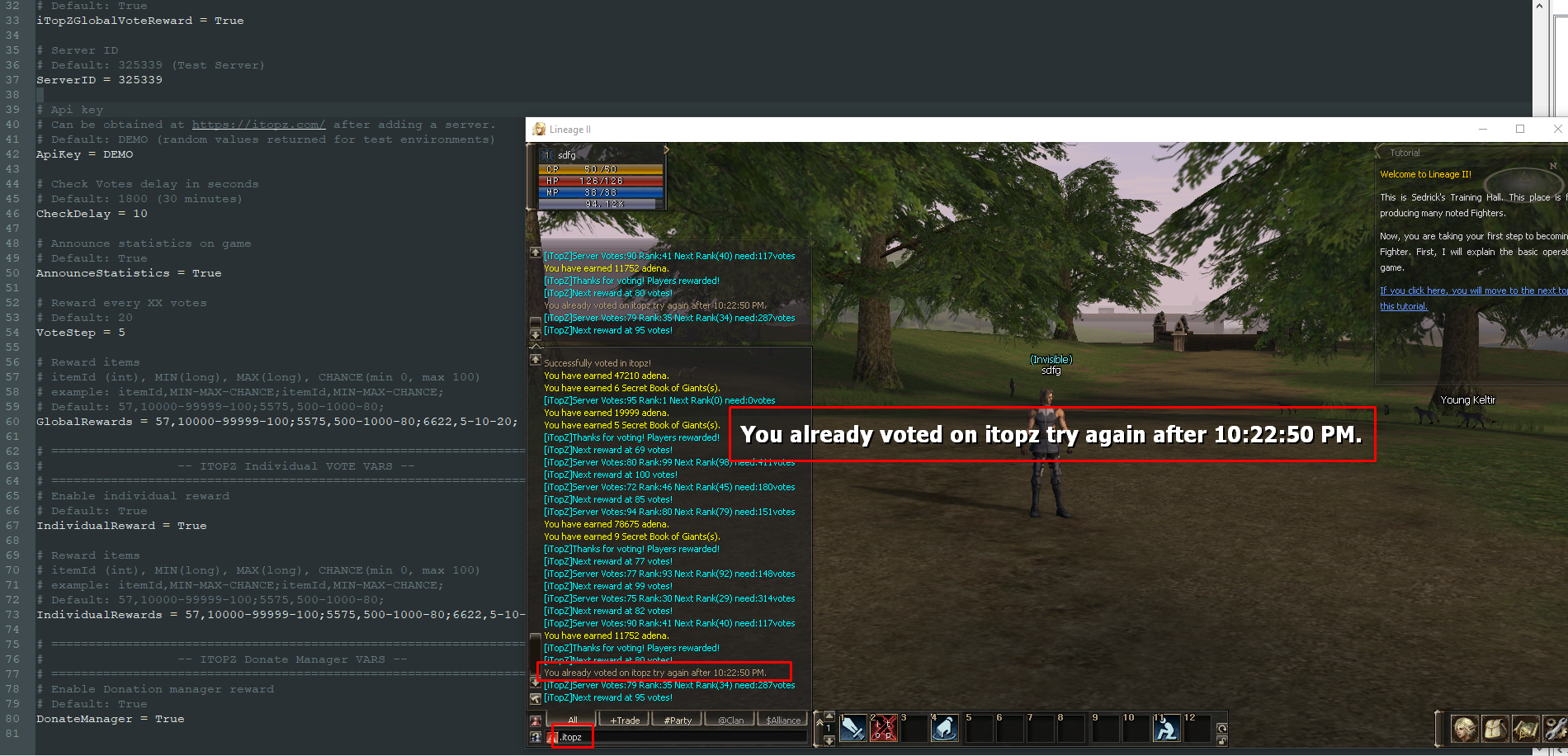Viewport: 1568px width, 756px height.
Task: Click the red HP bar showing 126/126
Action: [601, 181]
